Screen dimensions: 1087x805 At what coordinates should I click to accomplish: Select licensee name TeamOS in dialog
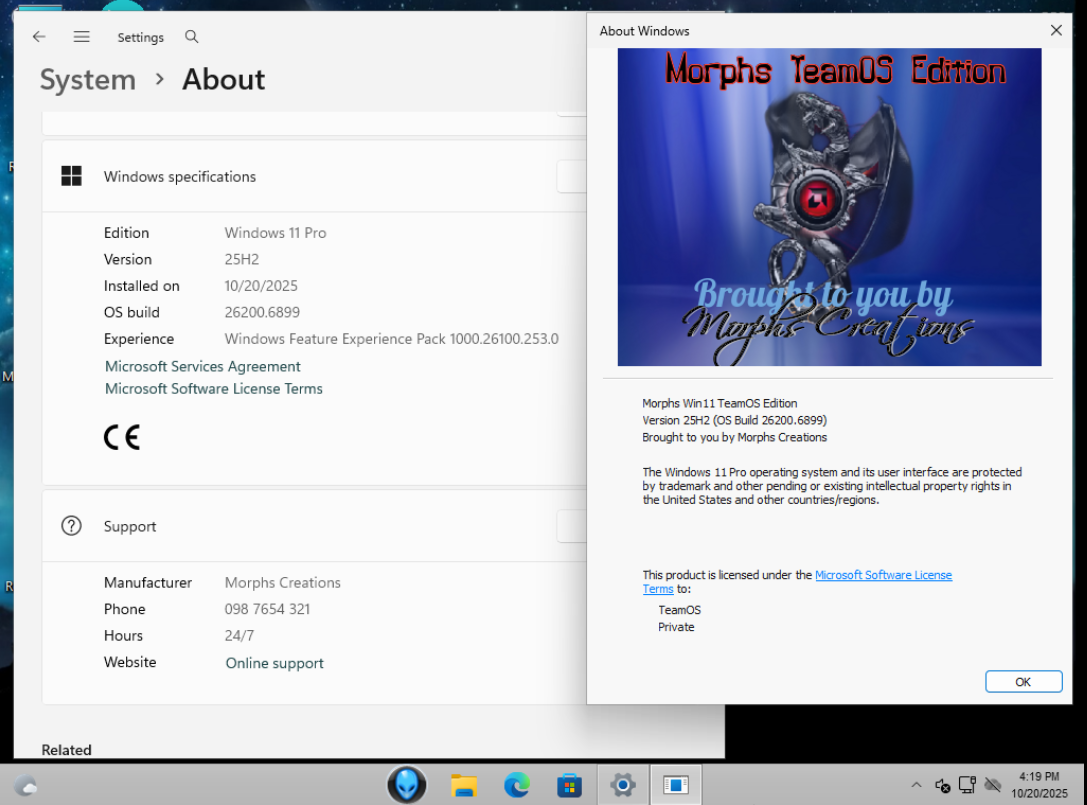tap(679, 609)
